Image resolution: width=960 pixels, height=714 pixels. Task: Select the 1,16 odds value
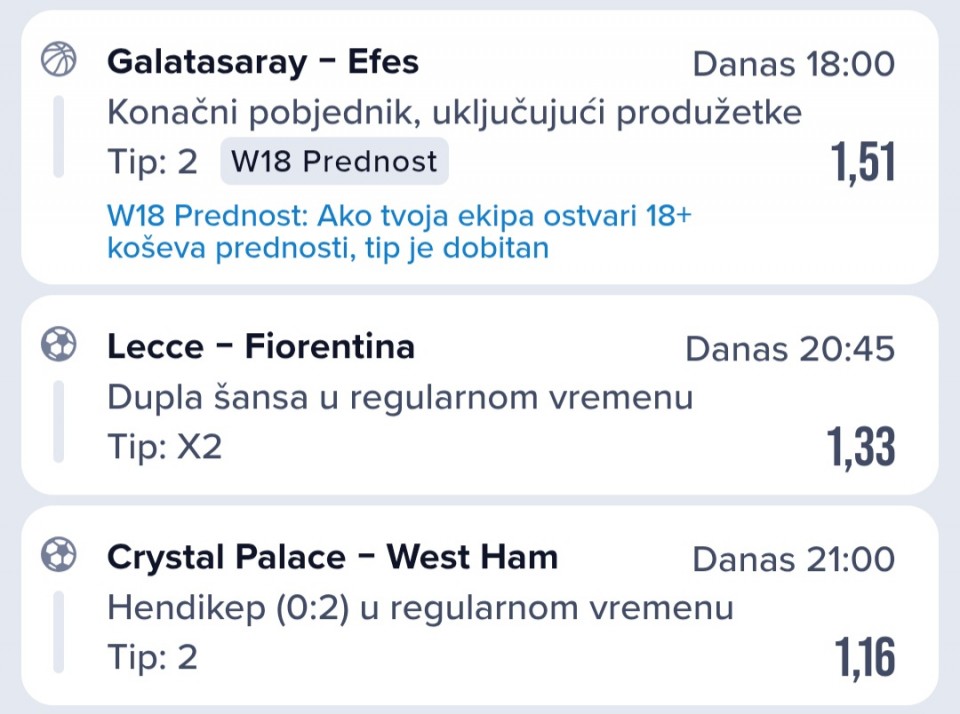click(x=865, y=657)
